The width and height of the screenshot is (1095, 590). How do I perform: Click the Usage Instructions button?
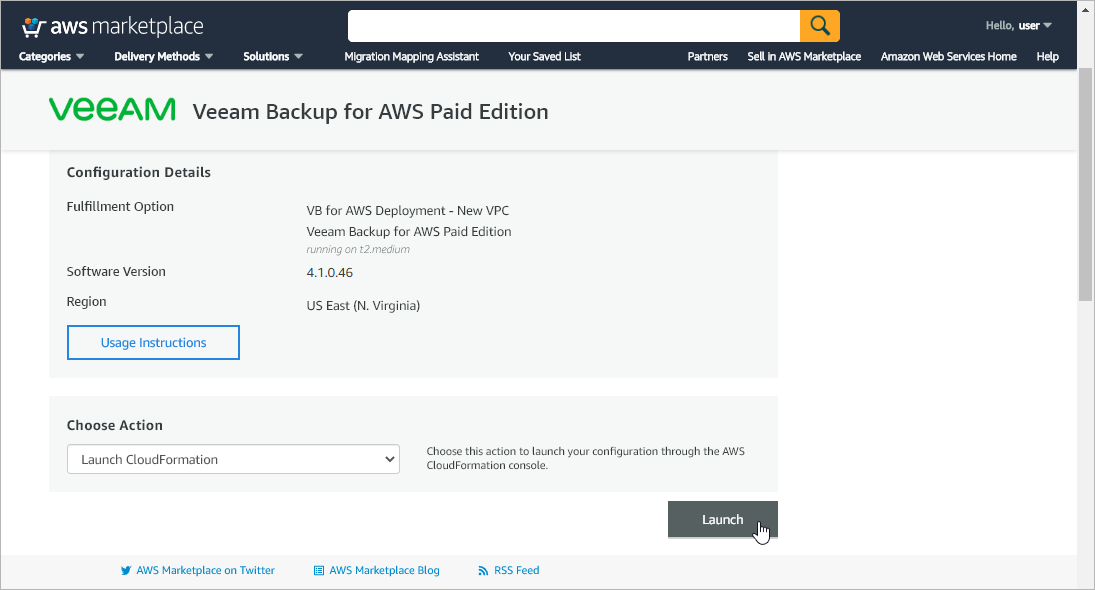153,342
